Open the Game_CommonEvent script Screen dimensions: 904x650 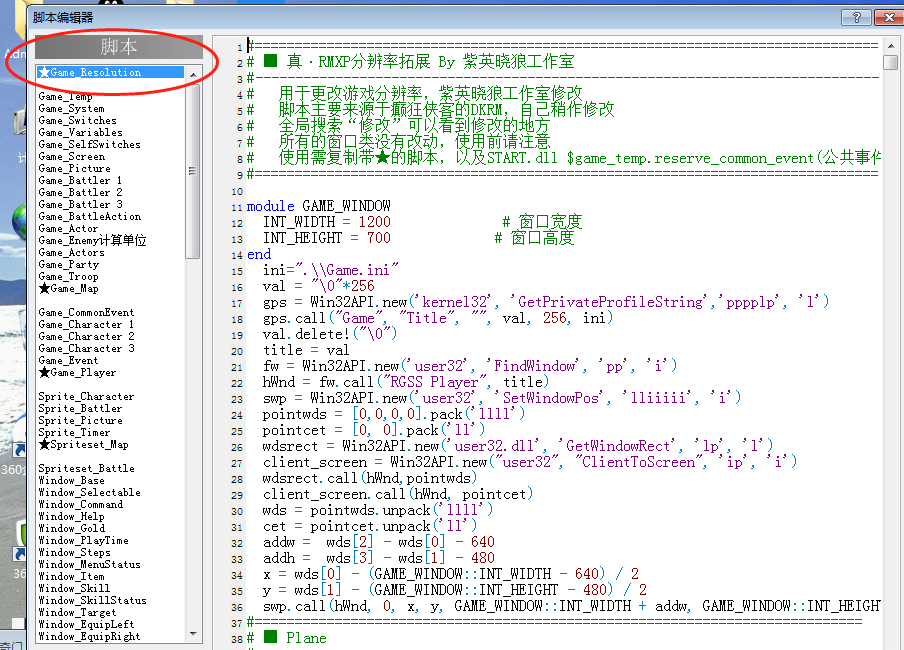tap(86, 313)
